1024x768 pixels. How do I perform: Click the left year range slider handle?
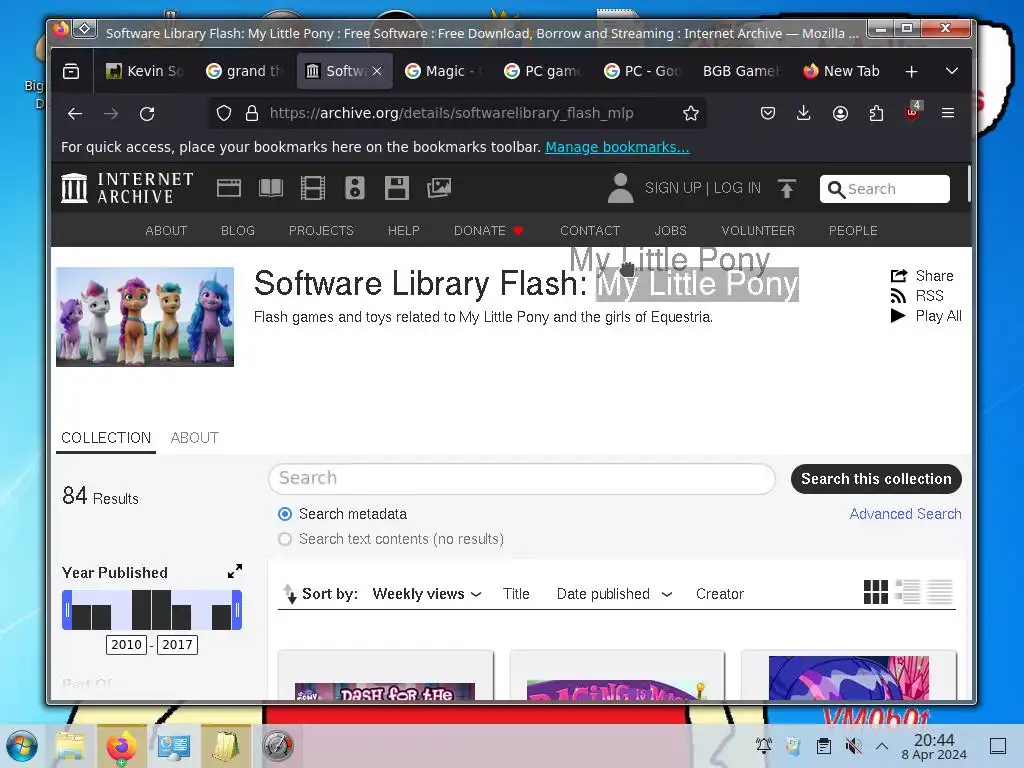point(67,610)
